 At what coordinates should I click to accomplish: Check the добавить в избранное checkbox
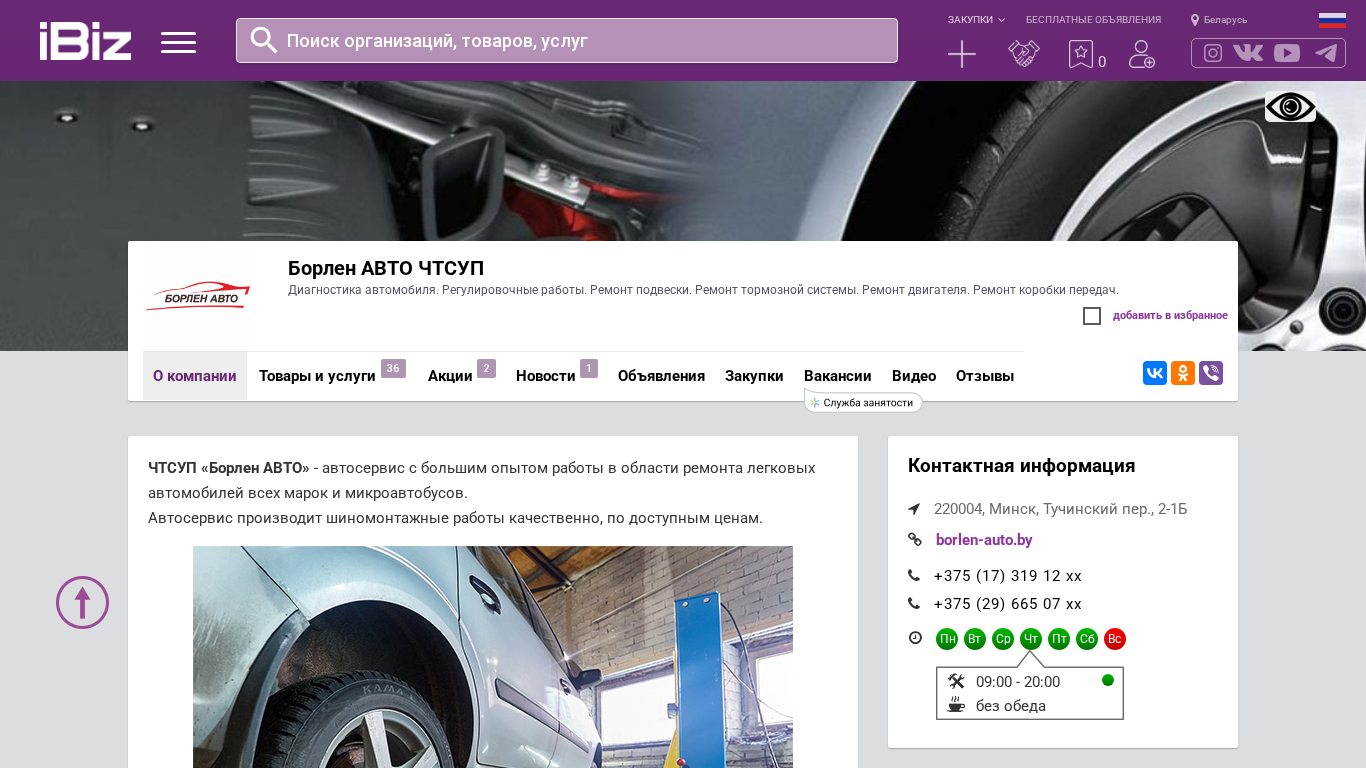tap(1092, 316)
